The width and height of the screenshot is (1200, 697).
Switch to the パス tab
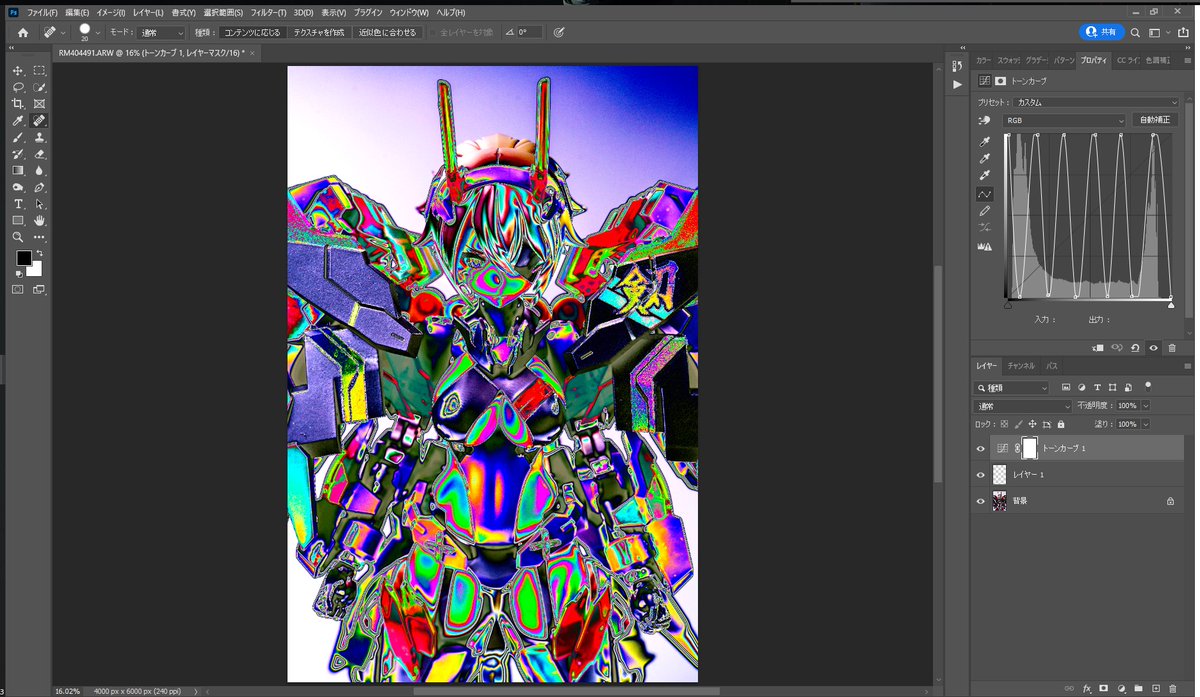tap(1052, 366)
